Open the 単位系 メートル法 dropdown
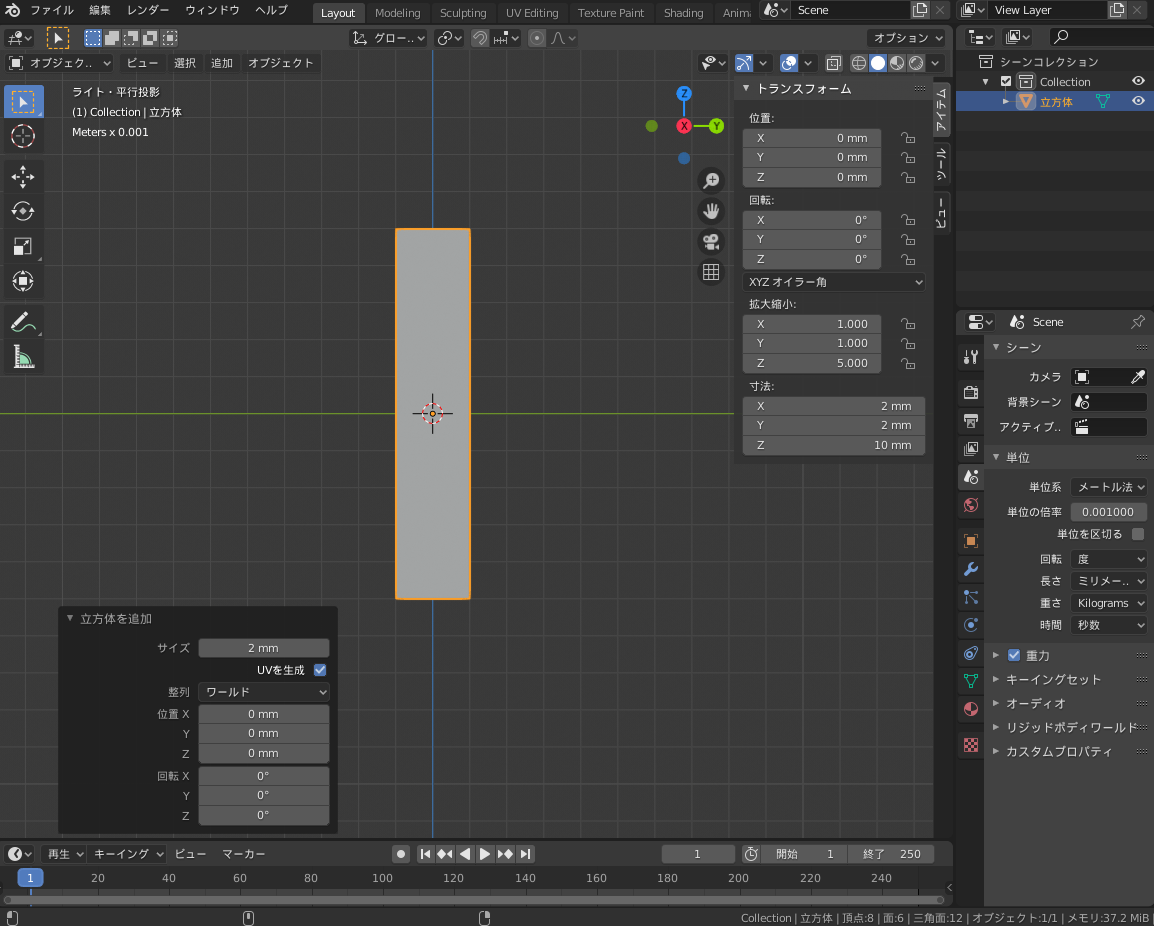The image size is (1154, 926). 1108,487
